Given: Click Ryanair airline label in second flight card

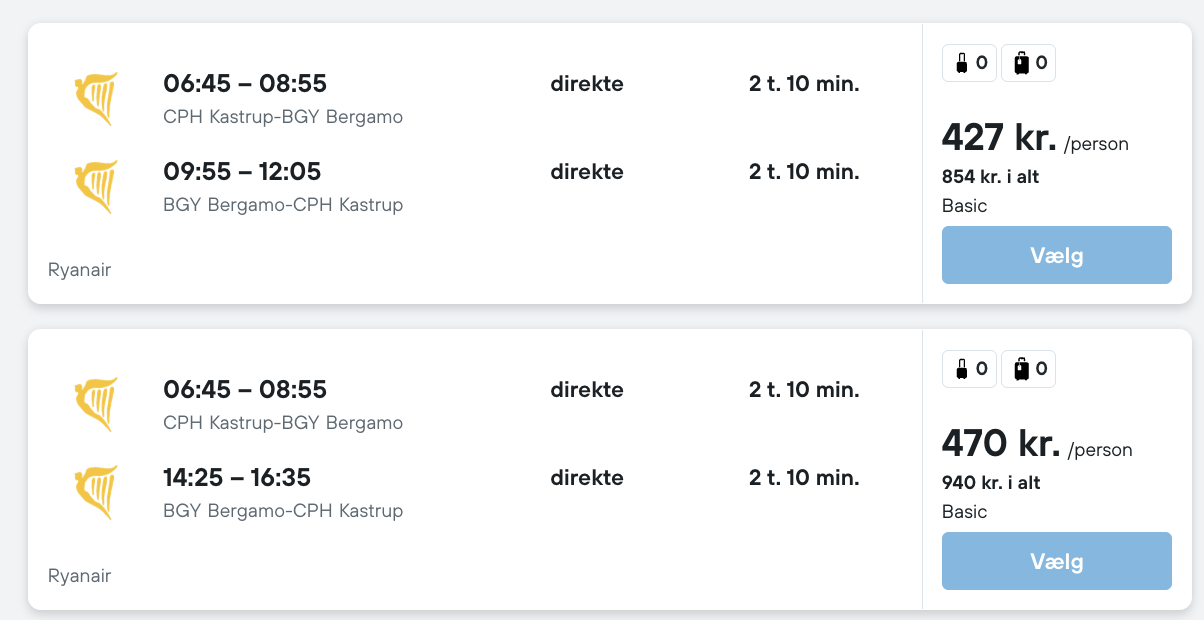Looking at the screenshot, I should tap(80, 576).
